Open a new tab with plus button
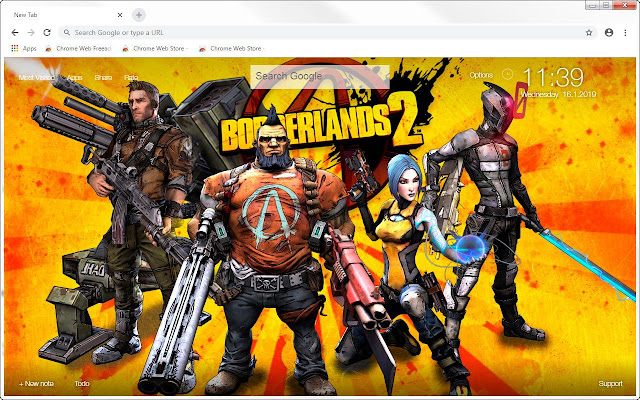 (x=139, y=15)
